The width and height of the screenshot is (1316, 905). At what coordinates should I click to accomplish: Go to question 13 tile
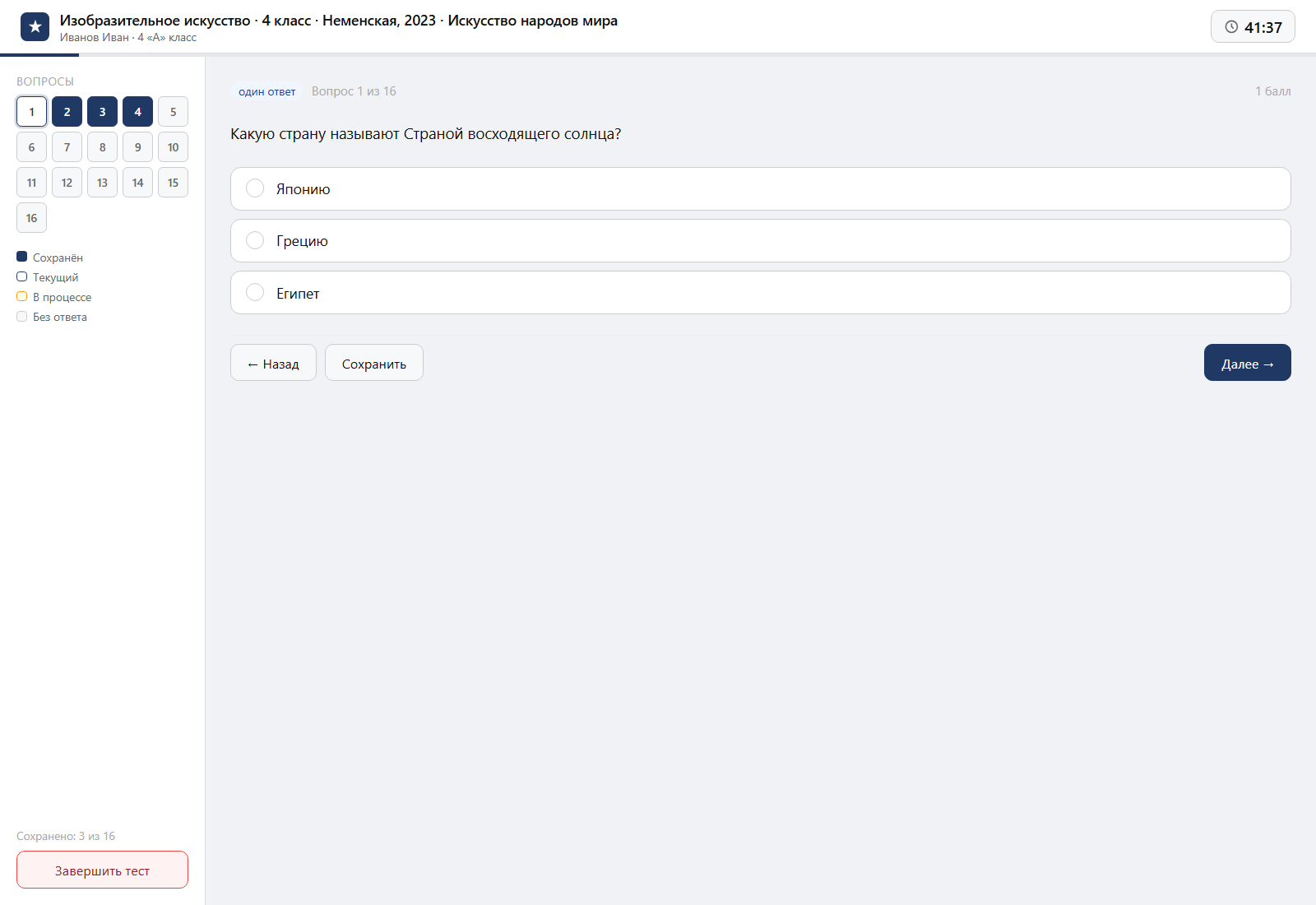(102, 183)
